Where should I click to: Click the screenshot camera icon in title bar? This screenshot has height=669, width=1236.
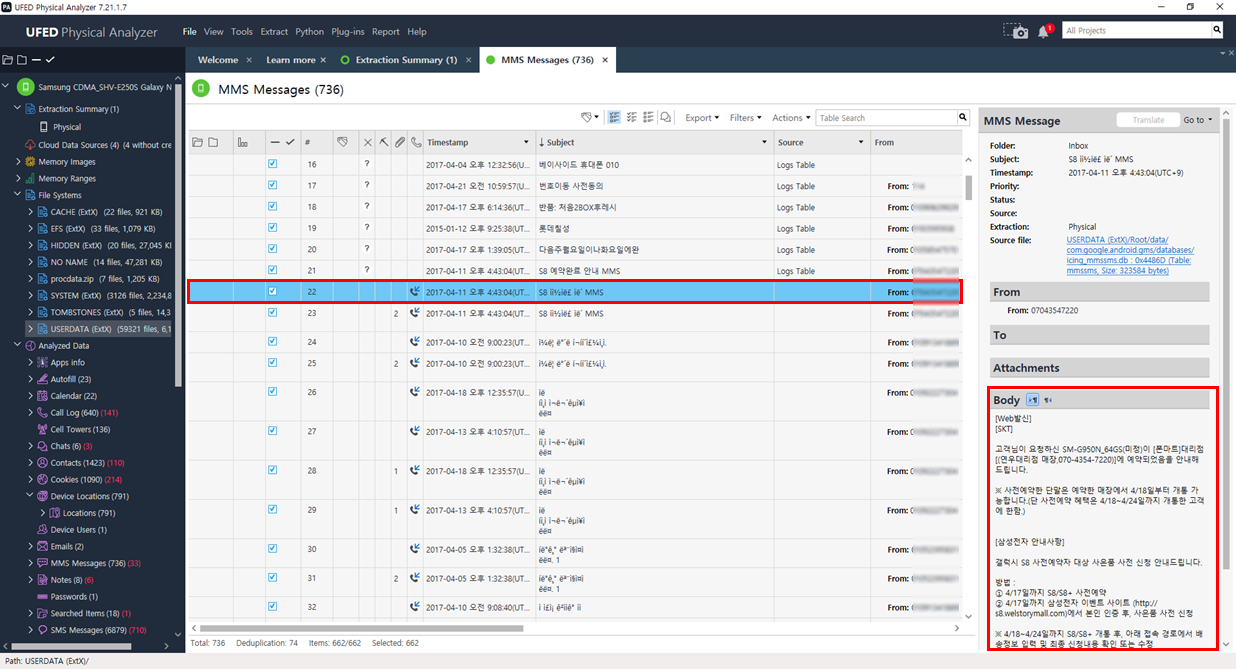pos(1016,31)
